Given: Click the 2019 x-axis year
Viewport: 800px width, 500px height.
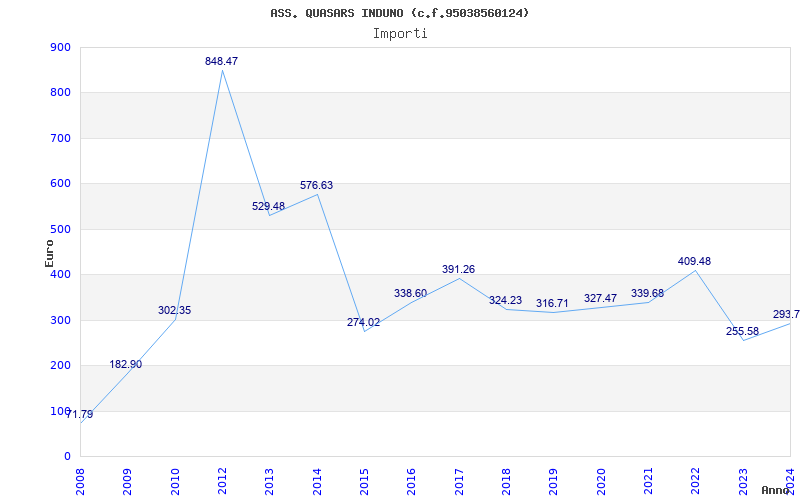Looking at the screenshot, I should (554, 481).
